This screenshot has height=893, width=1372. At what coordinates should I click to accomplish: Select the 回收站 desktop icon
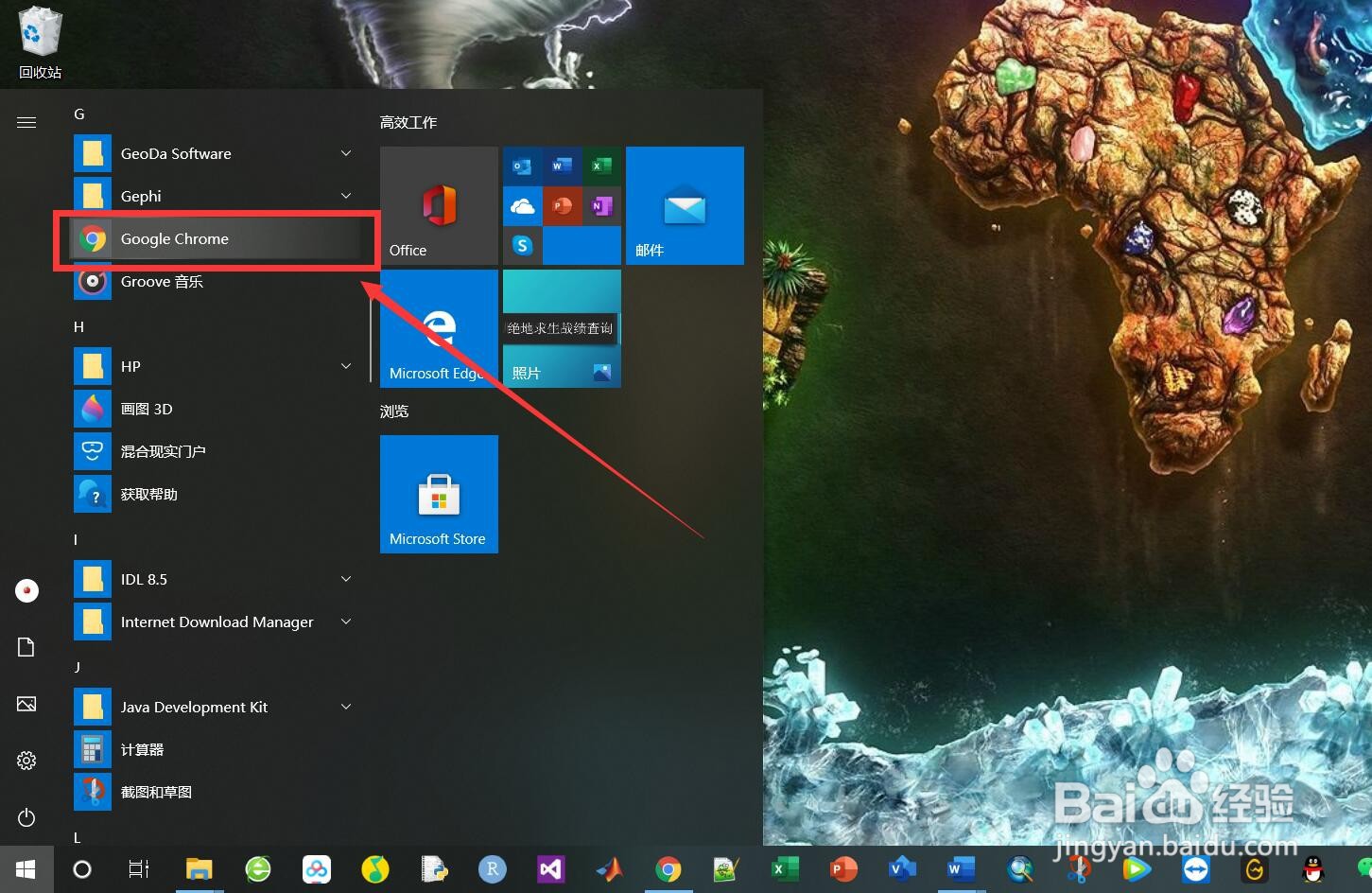40,43
